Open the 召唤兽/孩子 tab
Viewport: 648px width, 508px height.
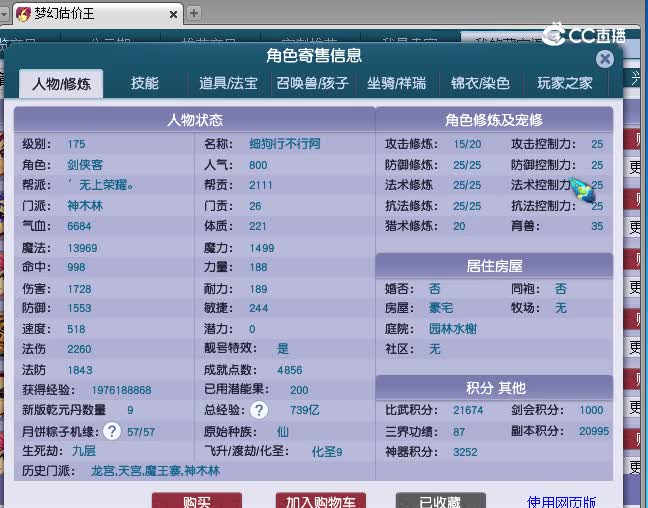coord(312,83)
